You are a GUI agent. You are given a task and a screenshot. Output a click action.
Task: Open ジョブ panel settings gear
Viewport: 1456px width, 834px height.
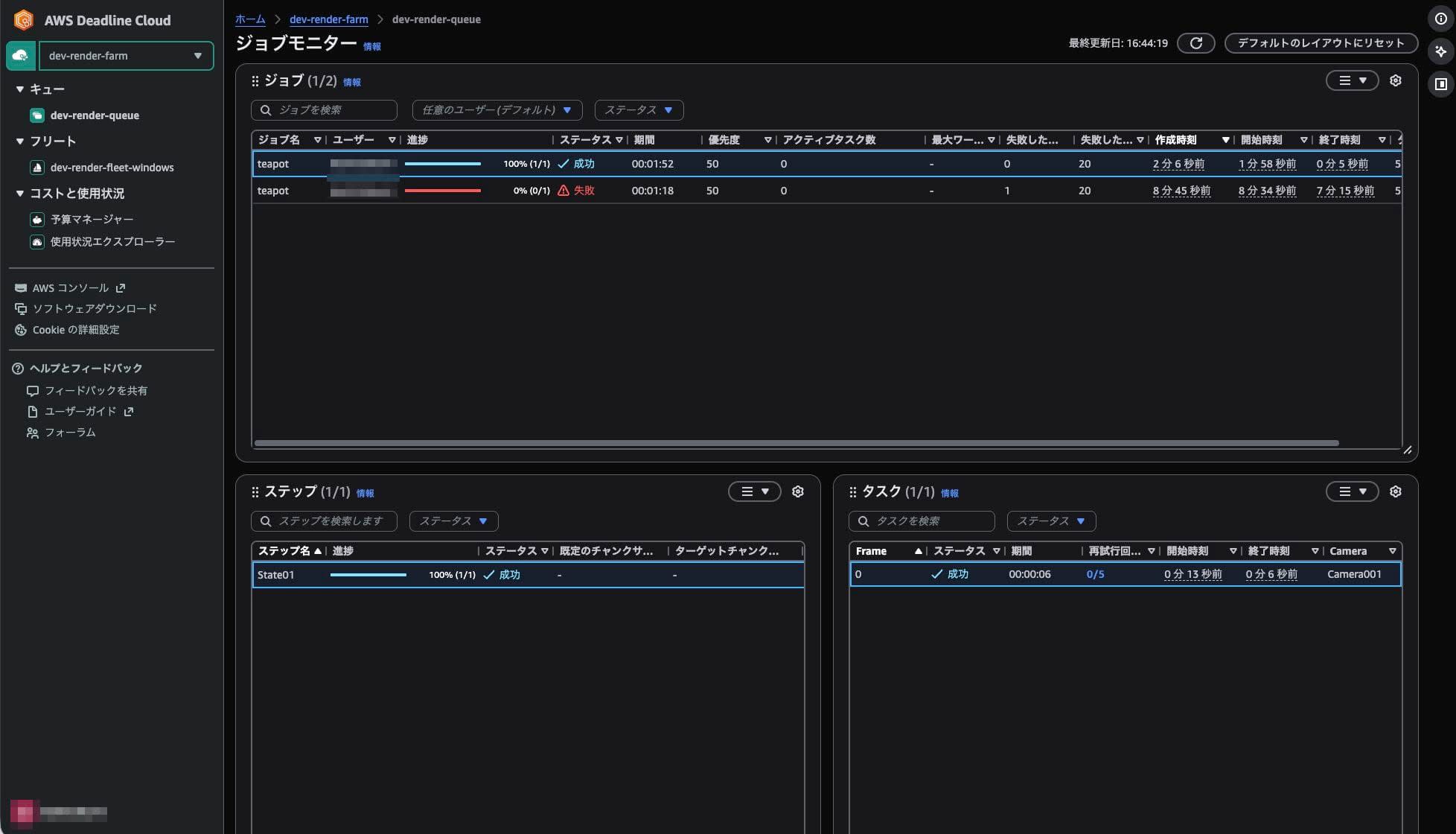1396,80
